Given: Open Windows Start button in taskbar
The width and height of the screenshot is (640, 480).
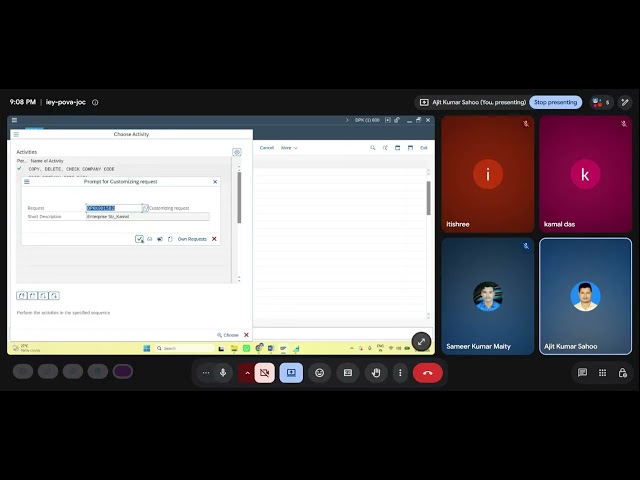Looking at the screenshot, I should (147, 348).
